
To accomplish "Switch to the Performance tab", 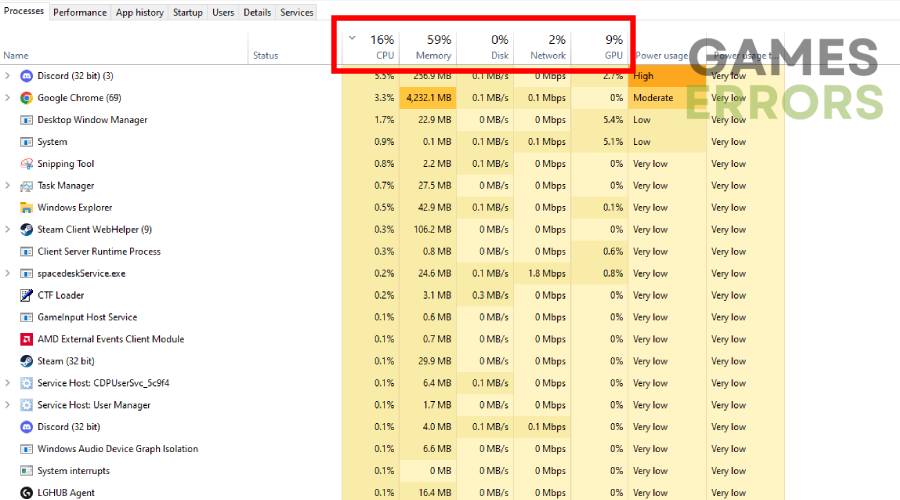I will coord(79,12).
